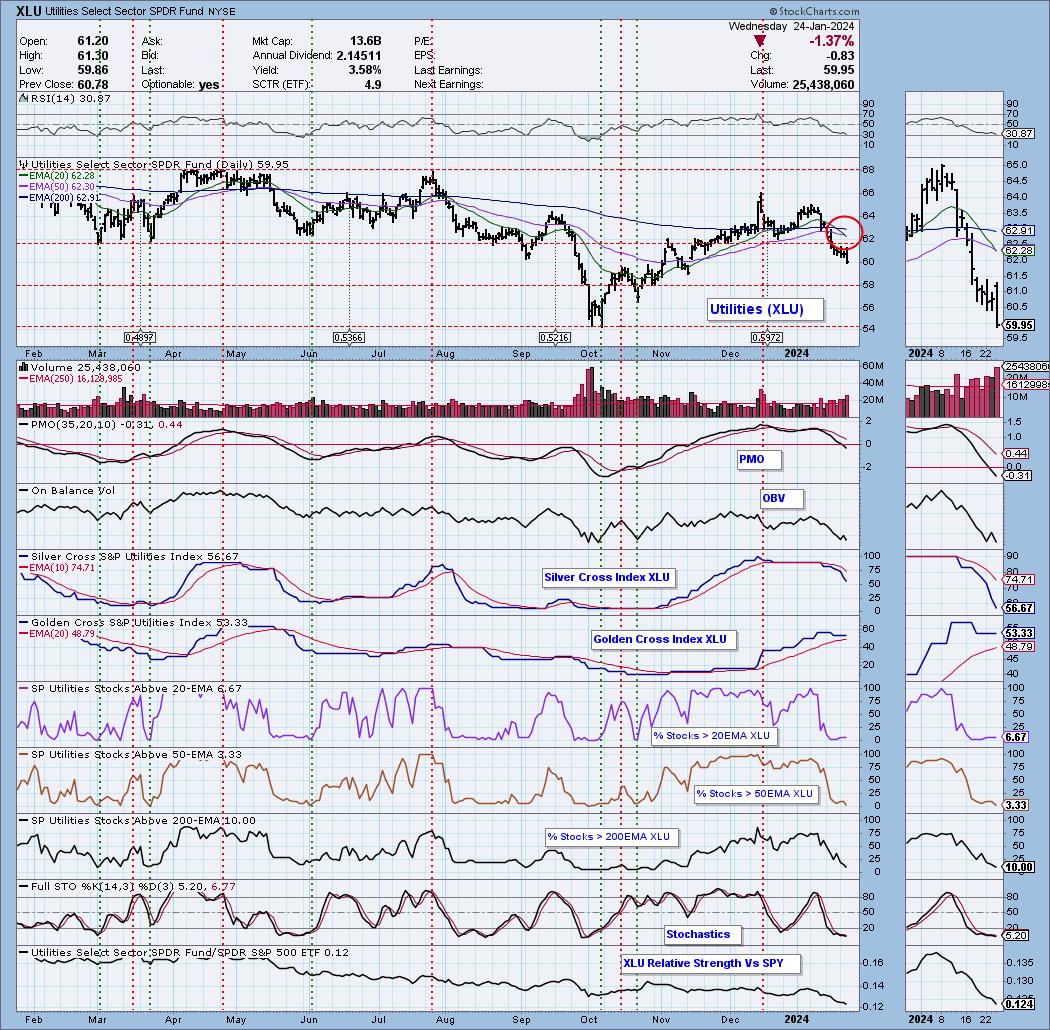Screen dimensions: 1050x1030
Task: Click the Chg value -0.83
Action: (x=840, y=56)
